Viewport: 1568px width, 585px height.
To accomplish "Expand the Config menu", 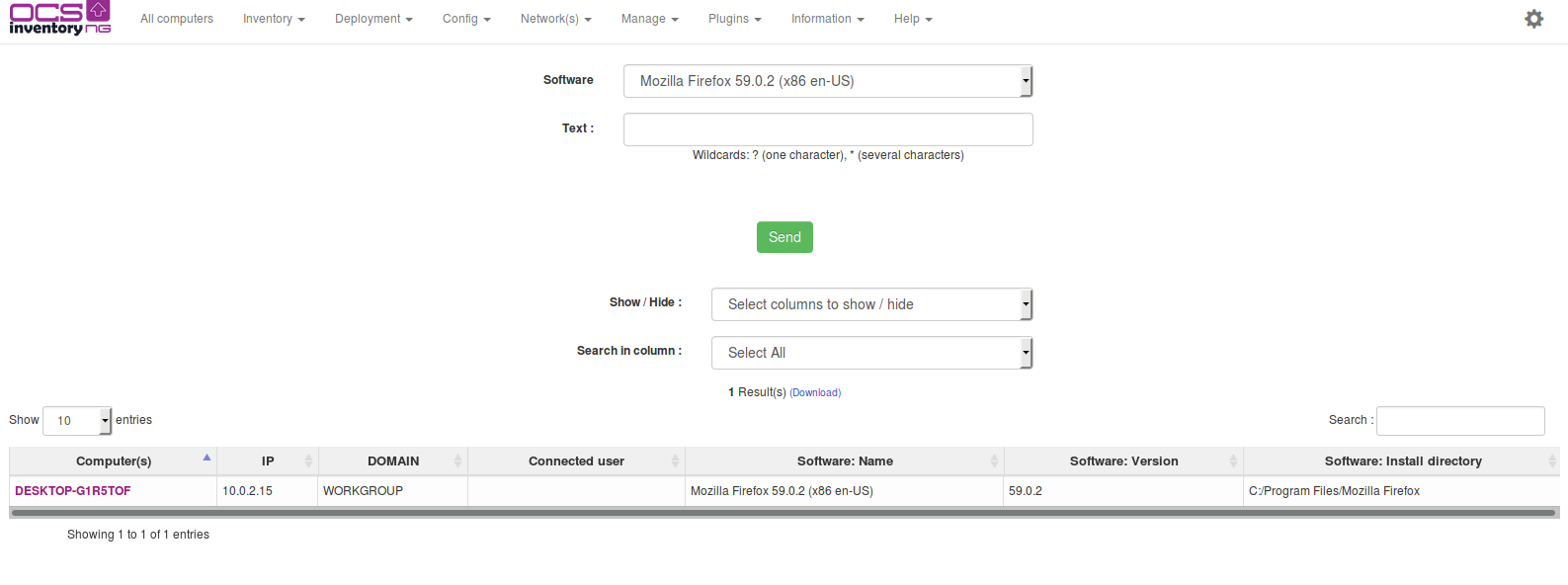I will pos(466,19).
